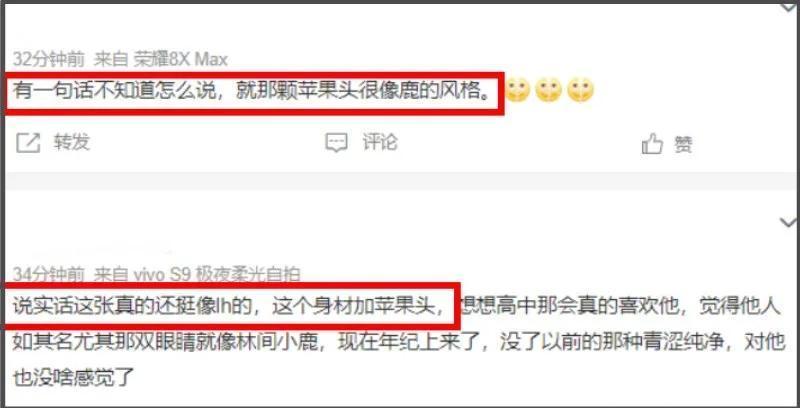The height and width of the screenshot is (408, 800).
Task: Expand the chevron menu of the 34分钟前 post
Action: pyautogui.click(x=789, y=222)
